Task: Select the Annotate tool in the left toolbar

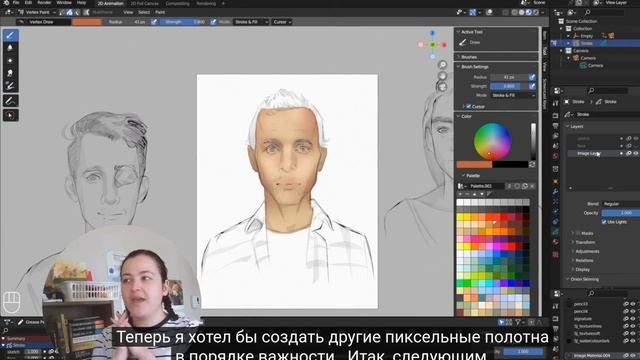Action: point(10,101)
